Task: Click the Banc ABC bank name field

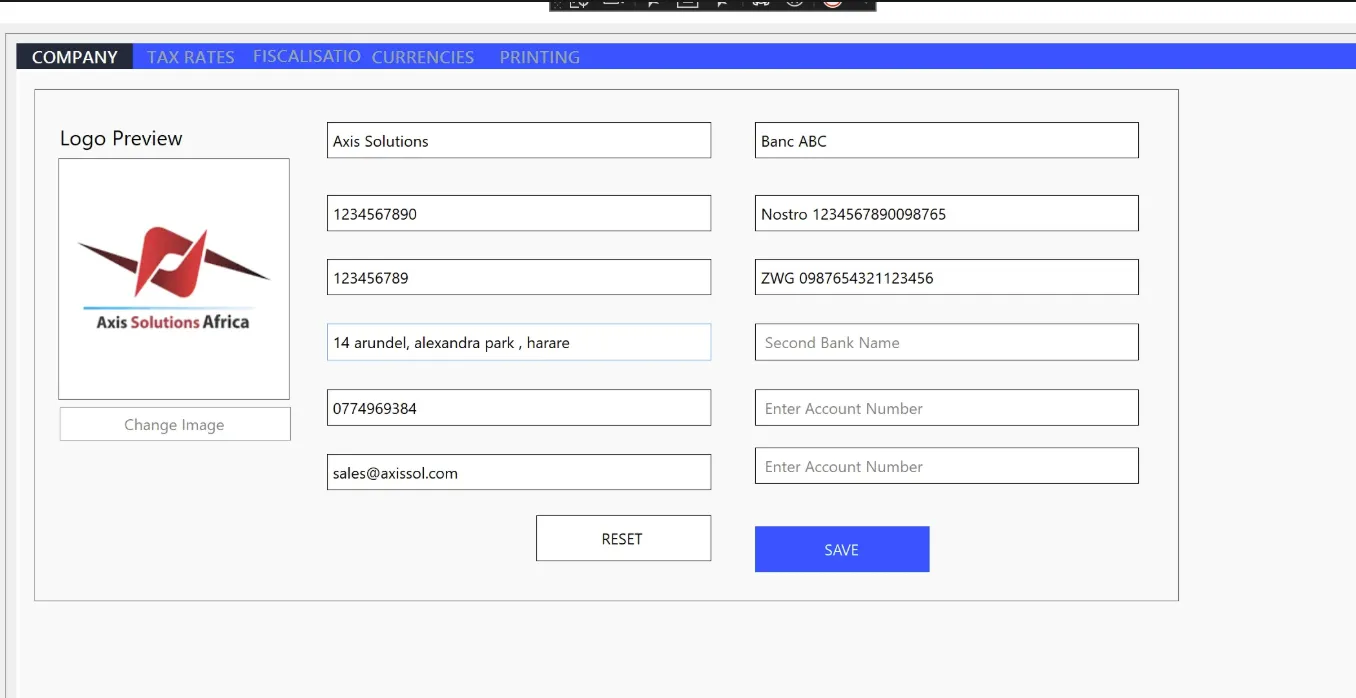Action: (947, 140)
